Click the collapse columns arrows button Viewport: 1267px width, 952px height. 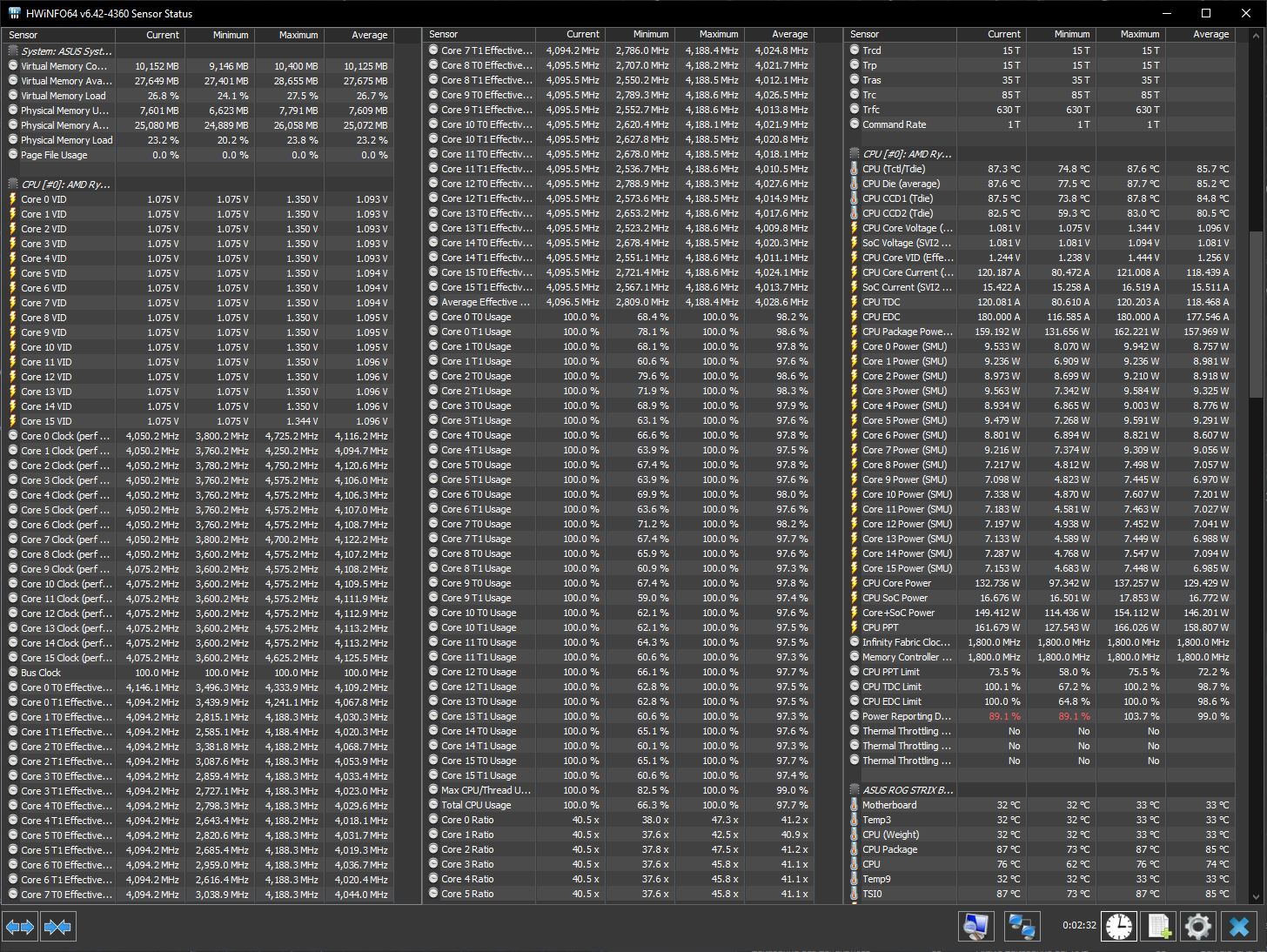[57, 927]
